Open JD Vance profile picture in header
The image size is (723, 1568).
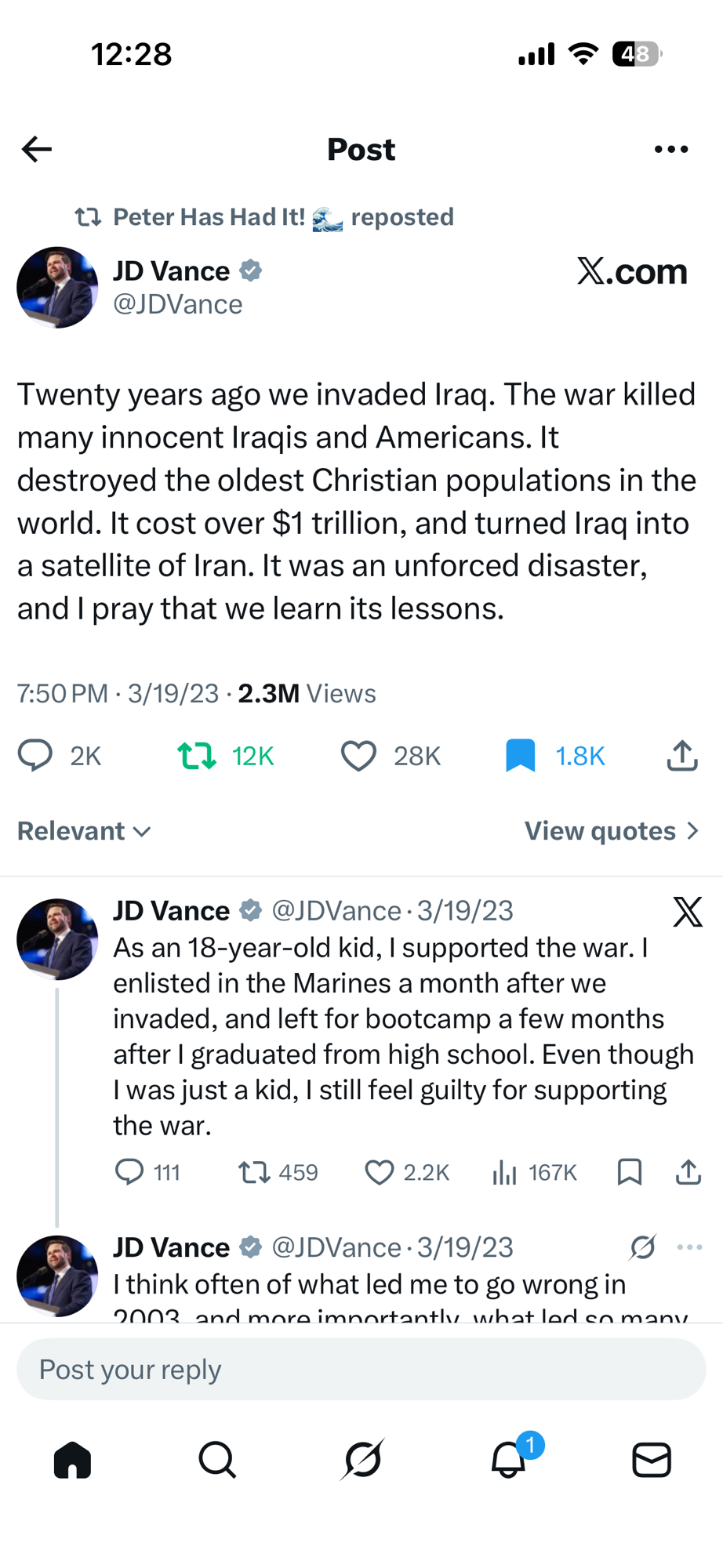pyautogui.click(x=57, y=288)
